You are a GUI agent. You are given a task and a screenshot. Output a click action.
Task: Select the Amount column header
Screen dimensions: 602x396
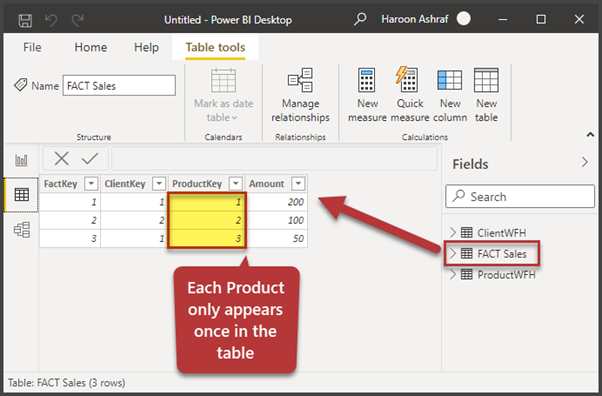click(266, 184)
